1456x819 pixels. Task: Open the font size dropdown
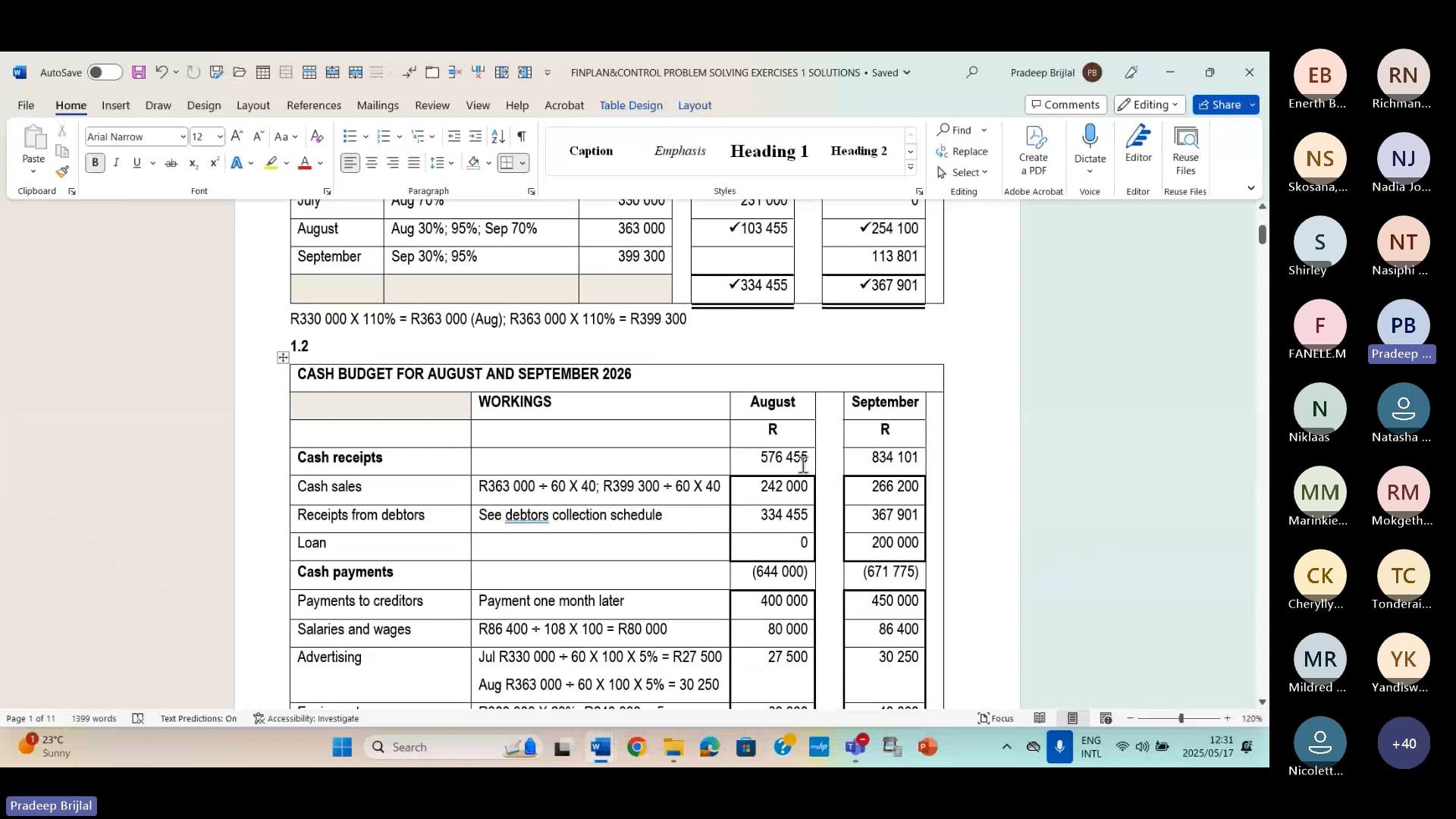[219, 136]
